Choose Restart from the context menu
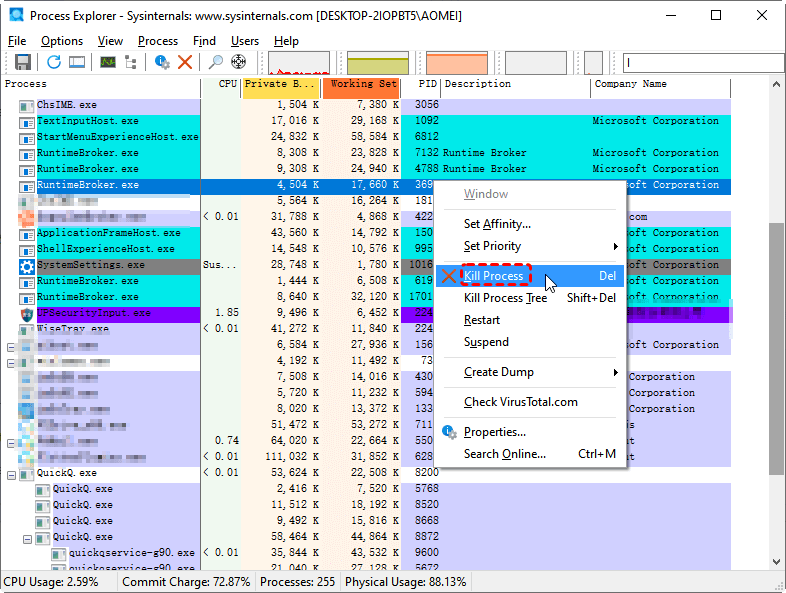Image resolution: width=786 pixels, height=593 pixels. 530,320
